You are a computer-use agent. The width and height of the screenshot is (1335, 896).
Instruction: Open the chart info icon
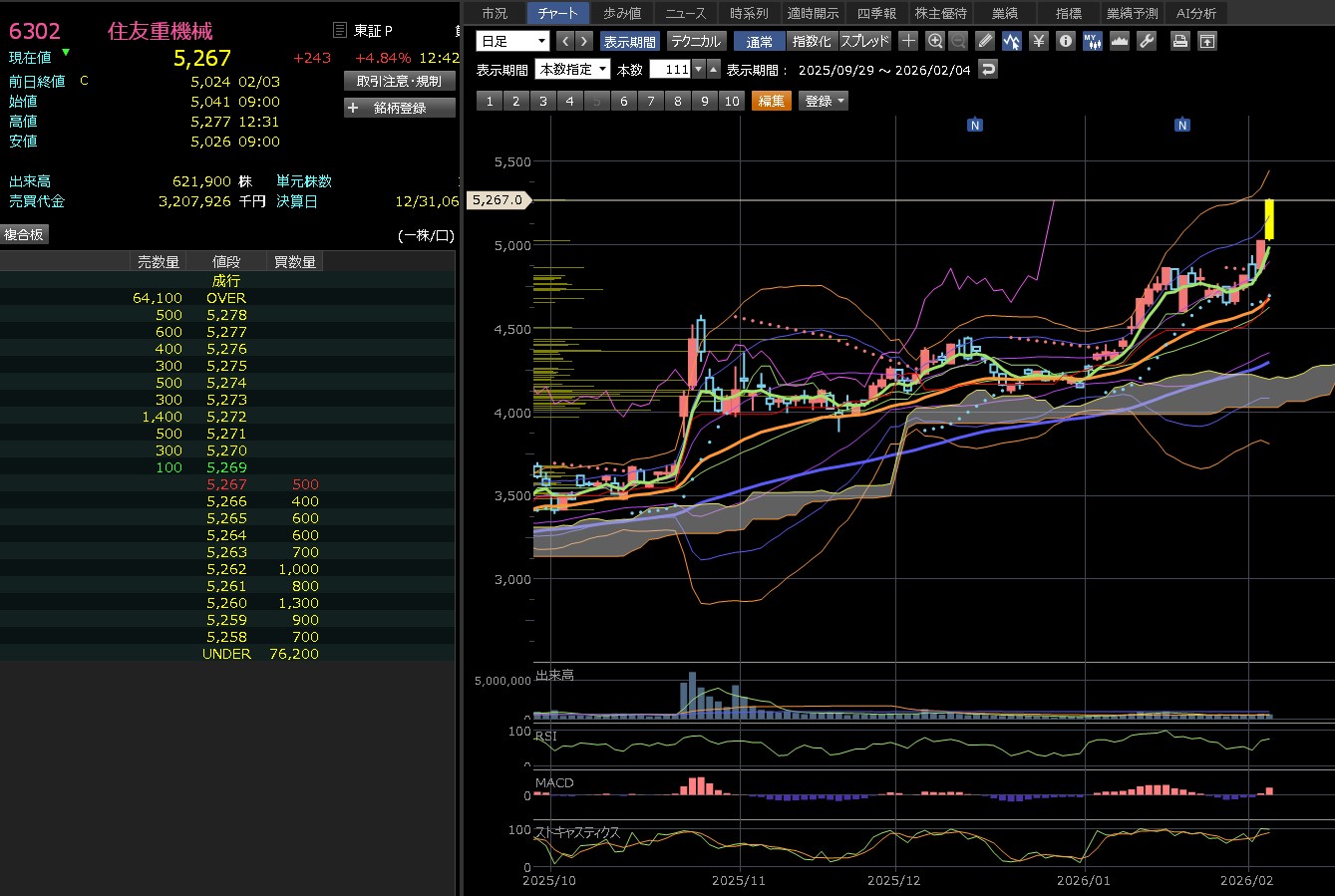[1065, 41]
